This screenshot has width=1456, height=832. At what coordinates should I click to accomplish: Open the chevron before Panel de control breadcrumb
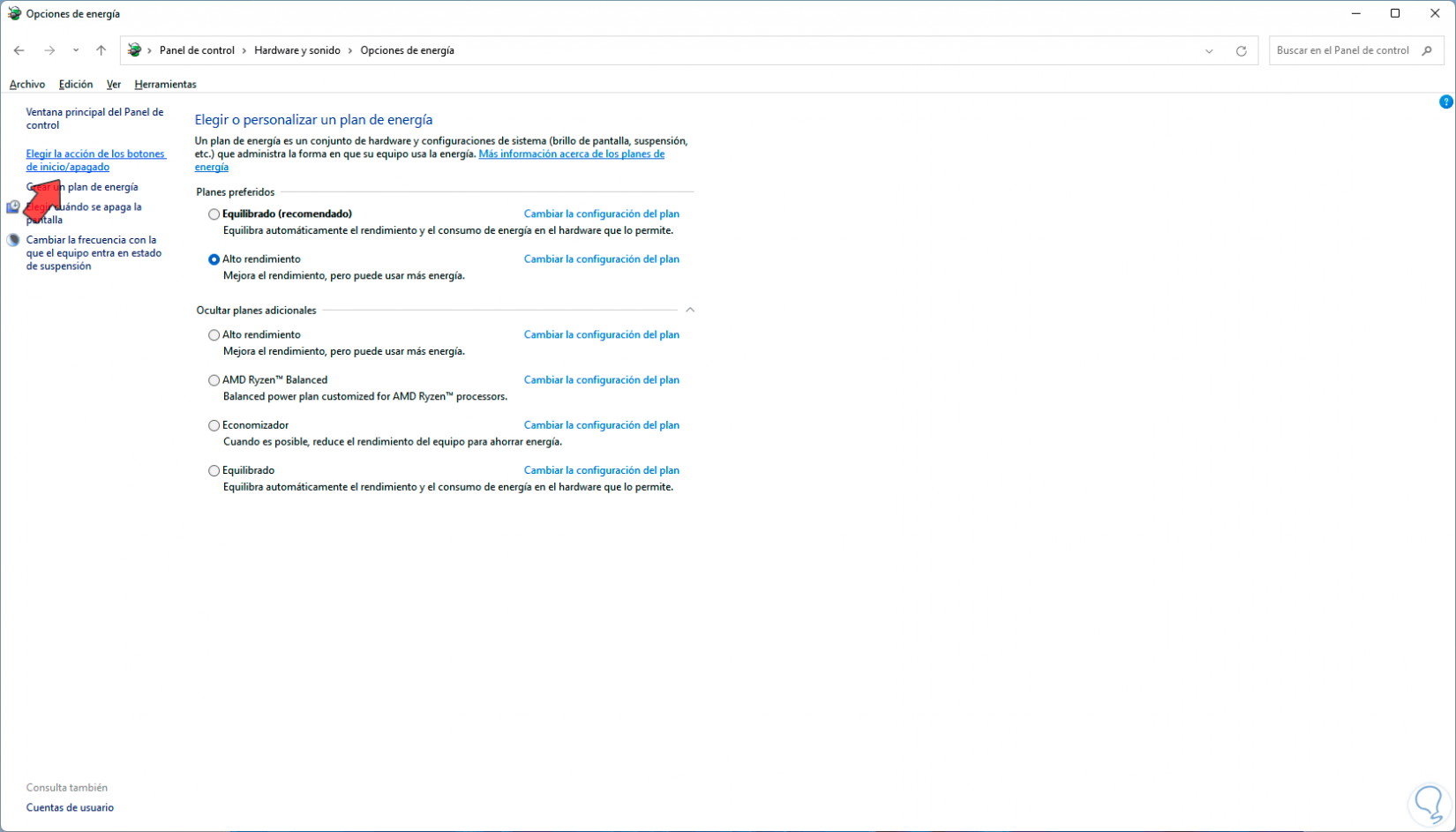point(150,50)
